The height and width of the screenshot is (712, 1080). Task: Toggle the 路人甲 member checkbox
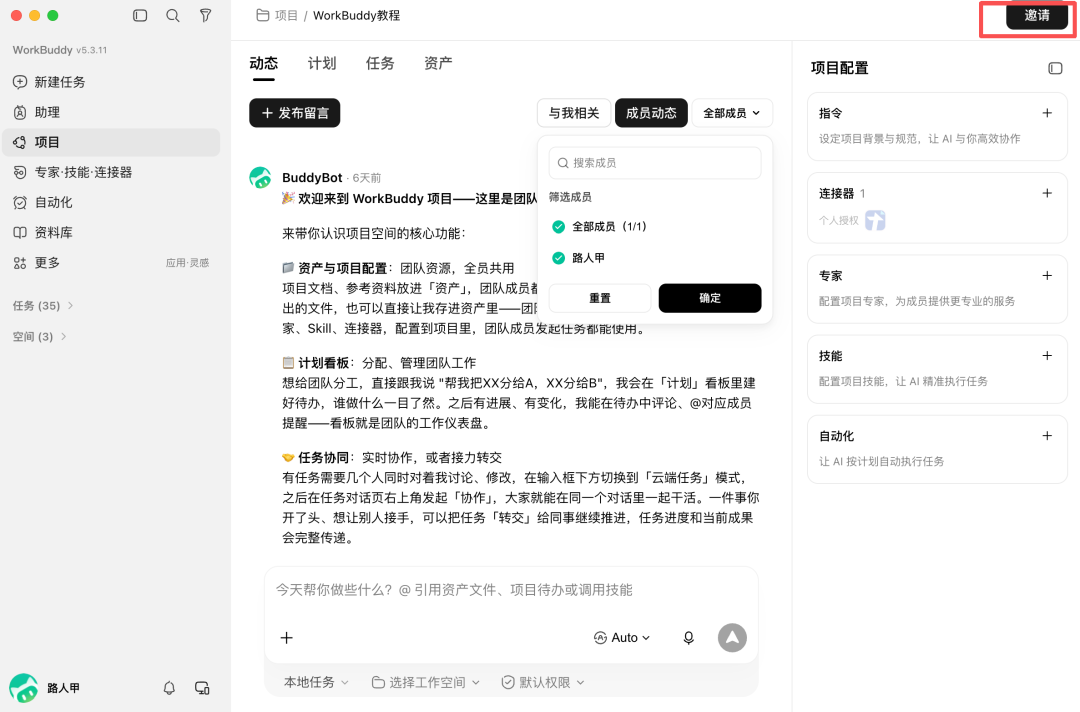click(x=559, y=258)
